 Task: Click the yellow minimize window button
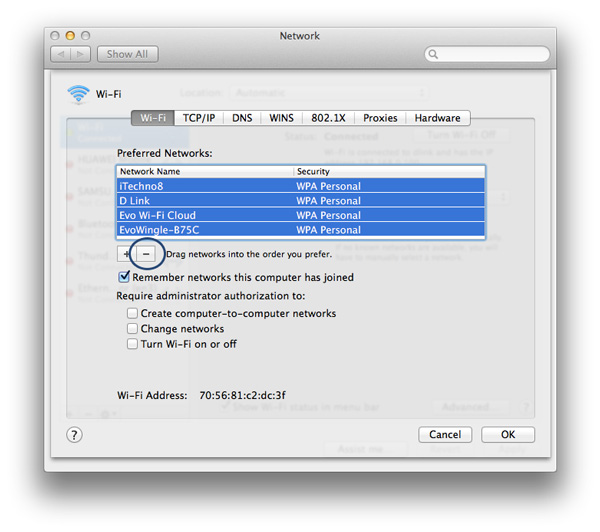coord(70,36)
